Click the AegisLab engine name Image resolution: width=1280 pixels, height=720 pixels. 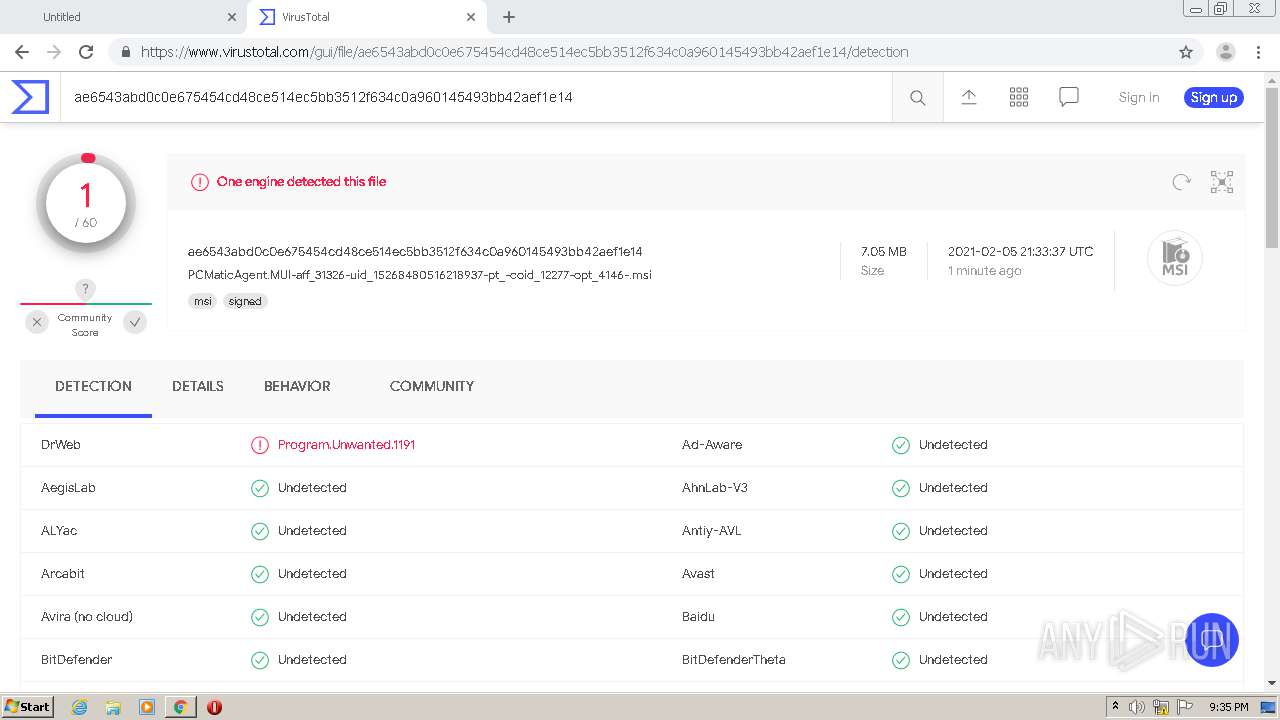click(68, 488)
